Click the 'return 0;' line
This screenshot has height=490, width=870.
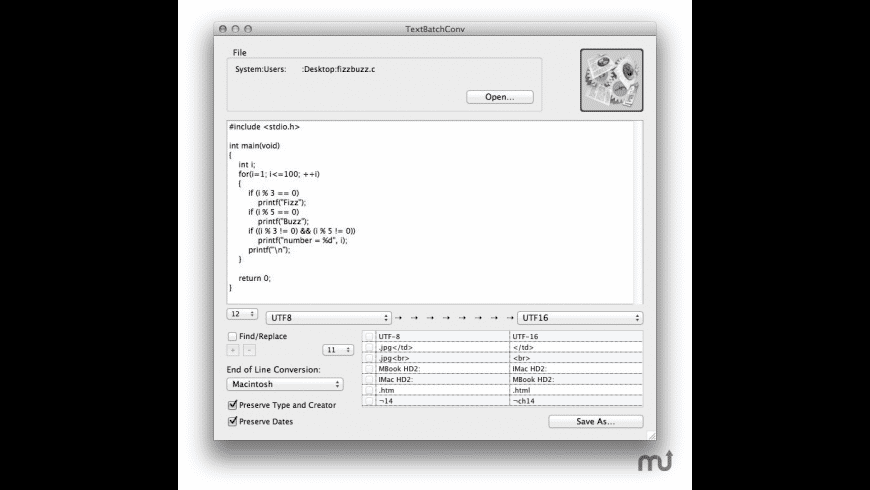(255, 279)
